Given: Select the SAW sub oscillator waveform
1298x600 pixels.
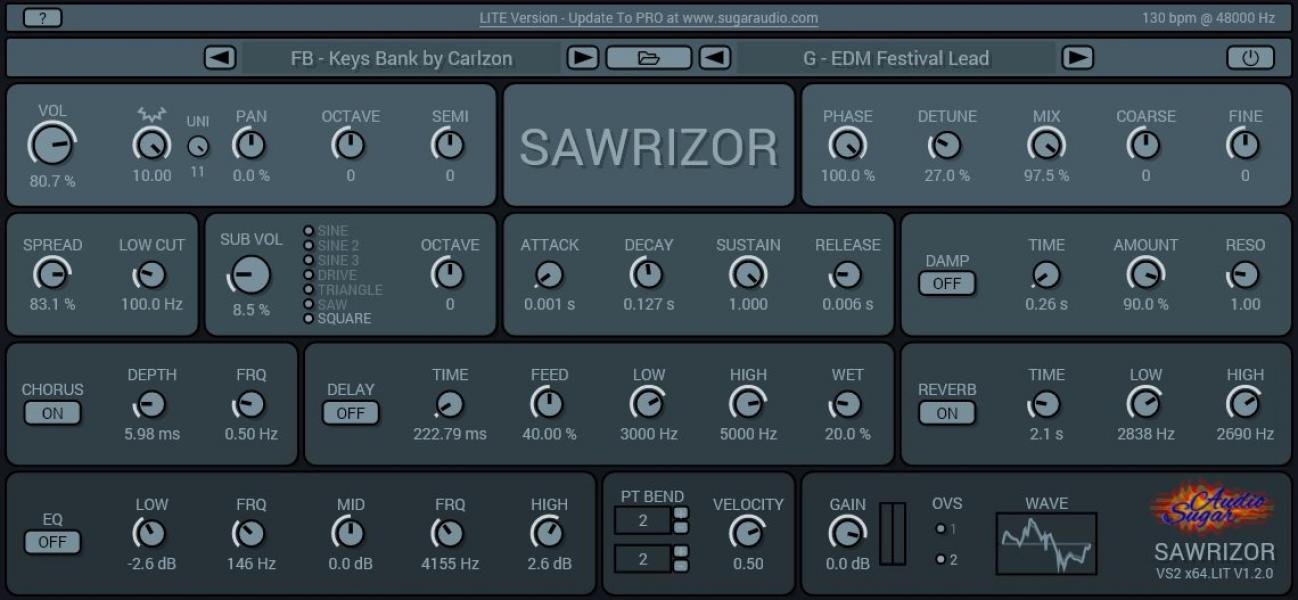Looking at the screenshot, I should (310, 304).
